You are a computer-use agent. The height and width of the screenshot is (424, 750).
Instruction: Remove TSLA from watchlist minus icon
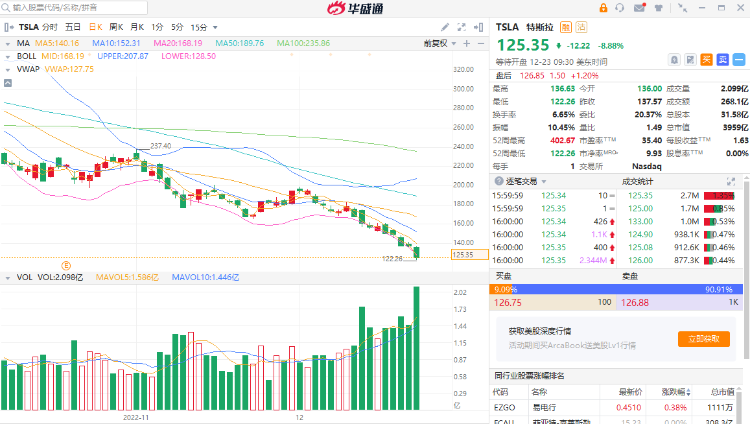pos(739,60)
